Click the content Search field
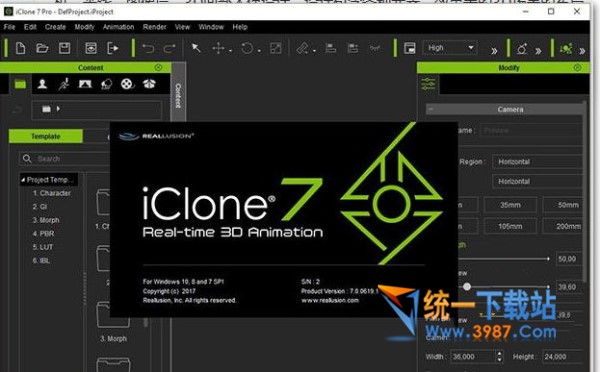 click(65, 159)
